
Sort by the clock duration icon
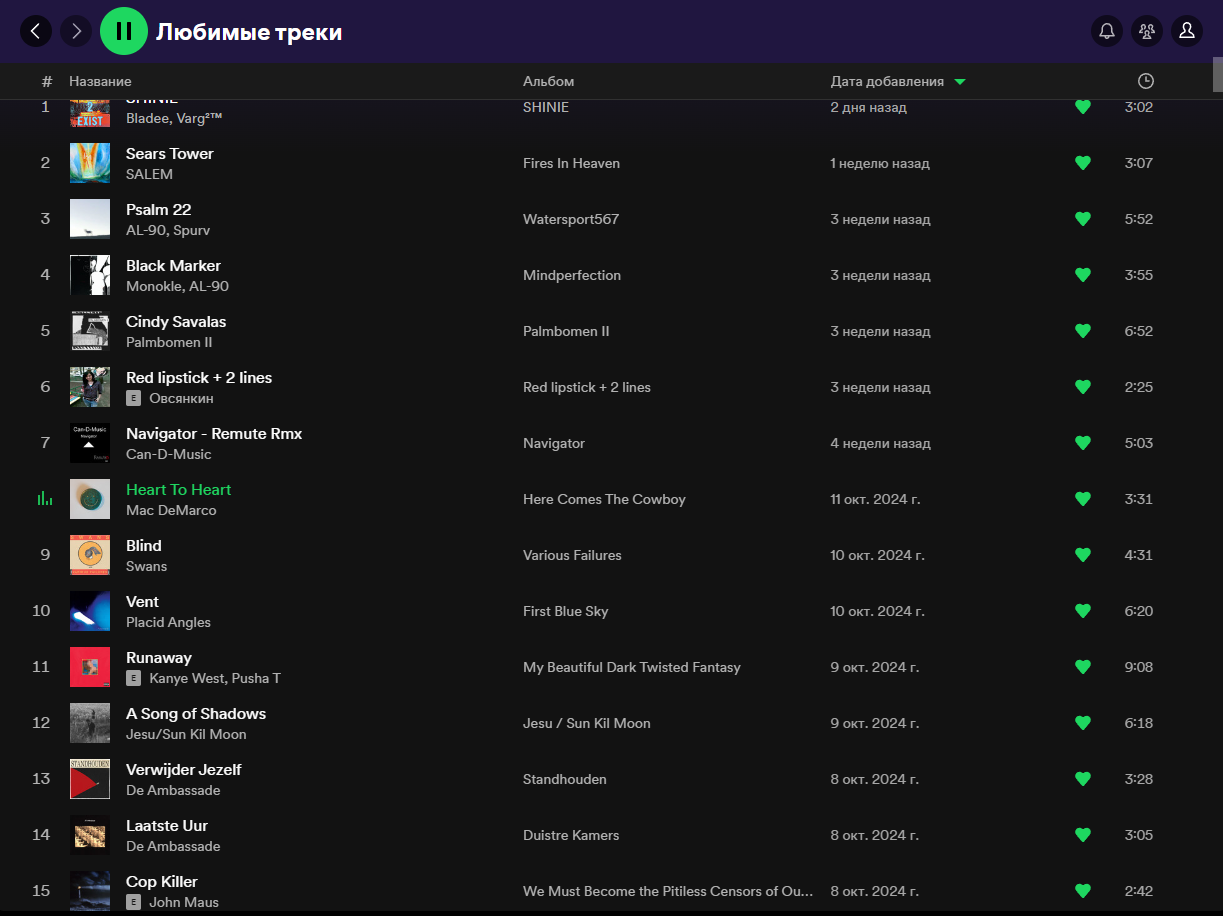pos(1146,81)
